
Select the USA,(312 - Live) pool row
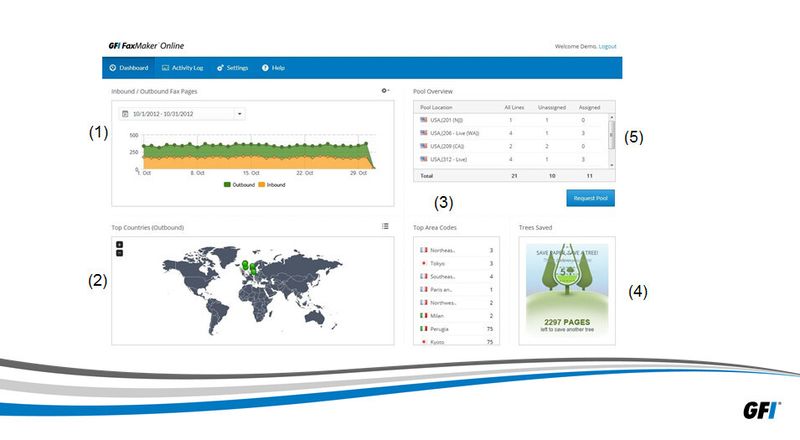(x=511, y=160)
